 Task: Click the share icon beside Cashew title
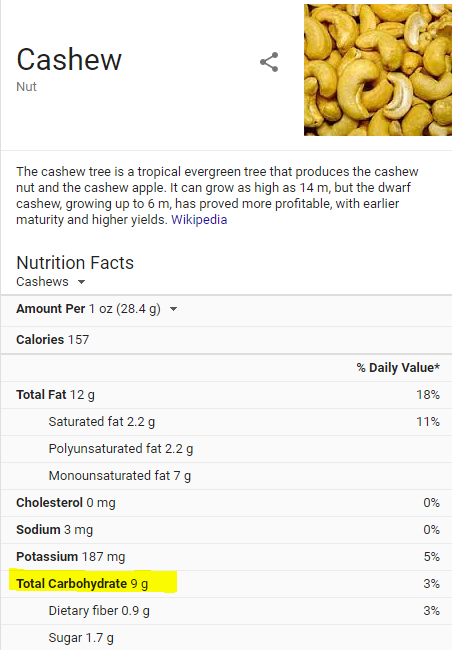coord(269,62)
